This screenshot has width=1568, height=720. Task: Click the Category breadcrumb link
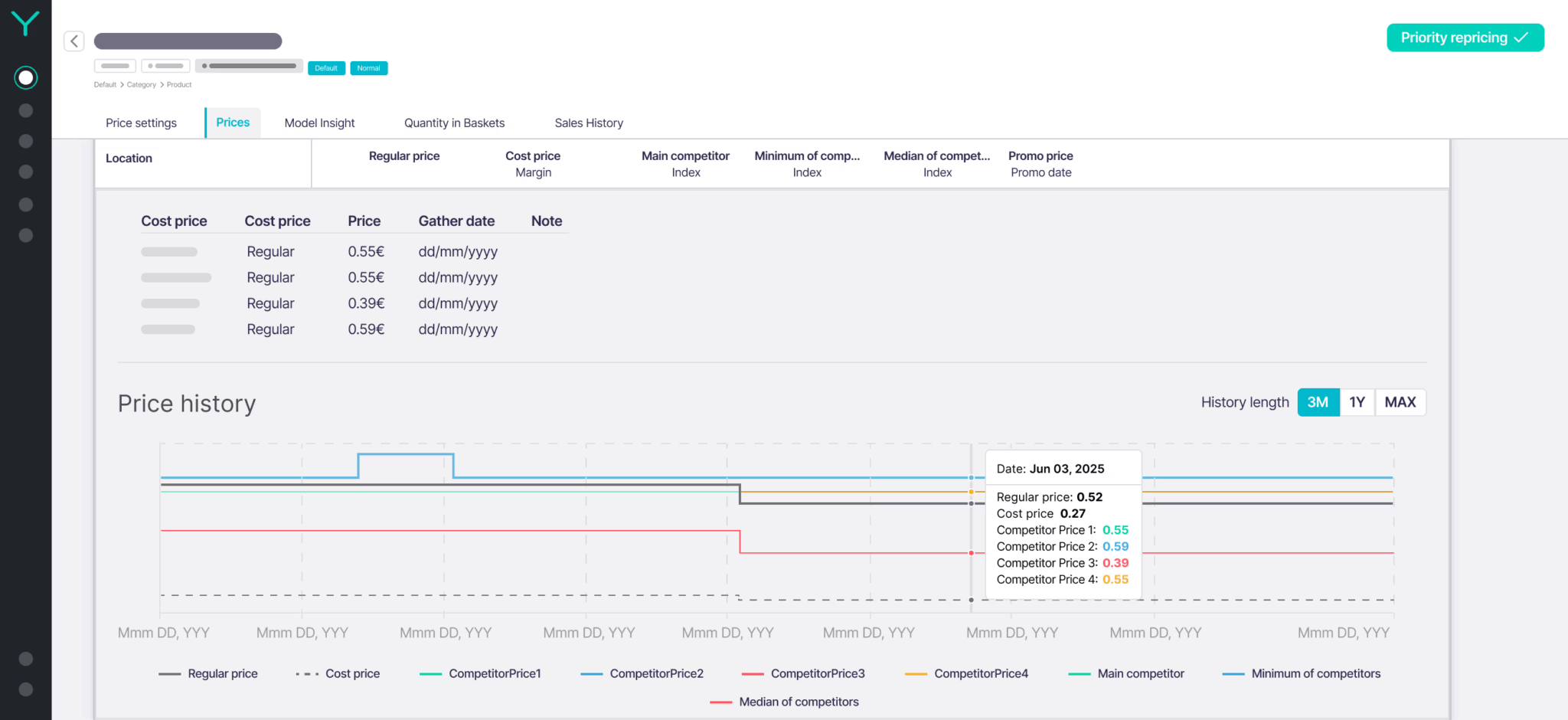pyautogui.click(x=141, y=85)
